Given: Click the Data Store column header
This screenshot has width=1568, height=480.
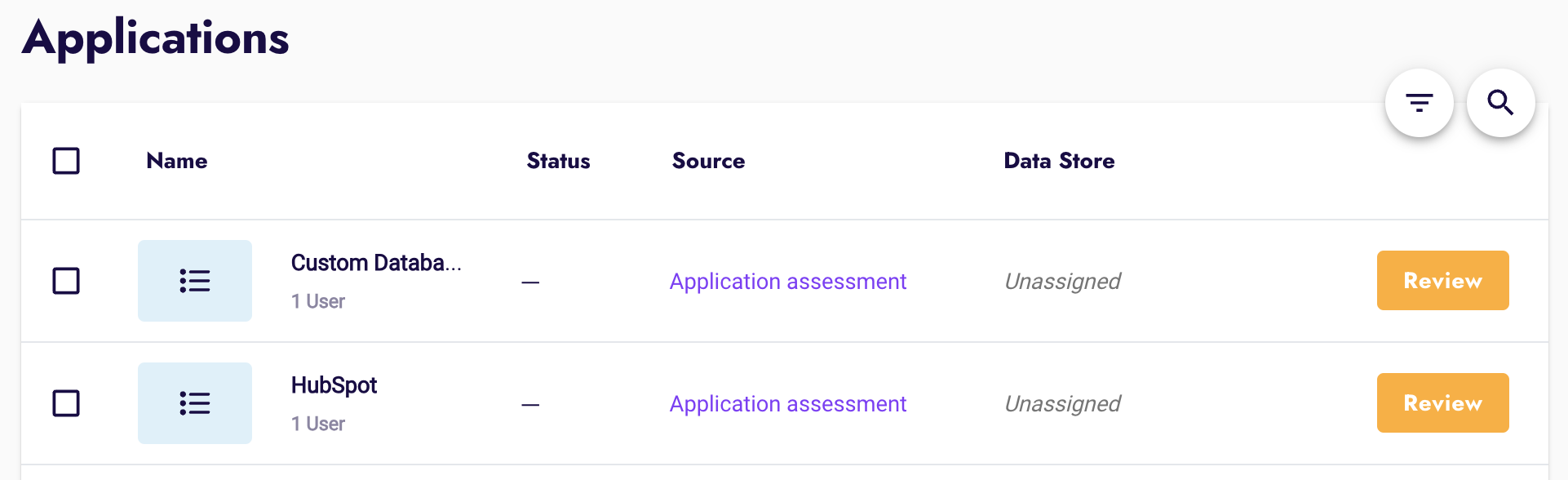Looking at the screenshot, I should coord(1058,161).
